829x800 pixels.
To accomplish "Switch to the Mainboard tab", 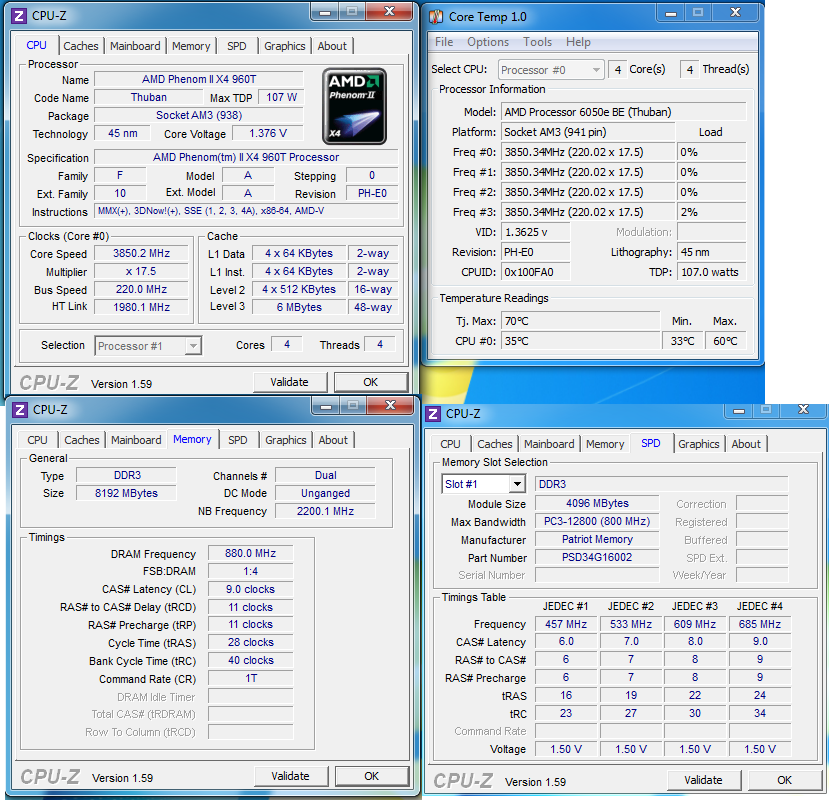I will coord(135,45).
